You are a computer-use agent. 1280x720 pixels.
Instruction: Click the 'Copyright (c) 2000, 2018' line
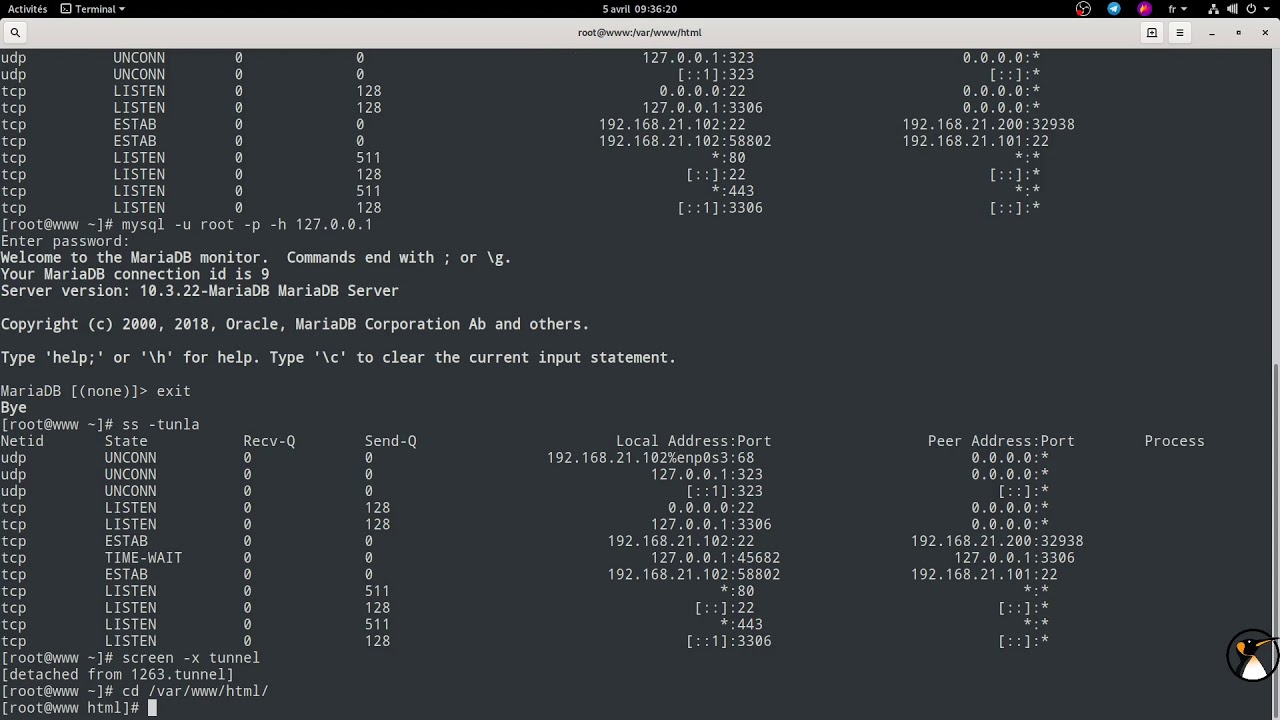click(295, 324)
